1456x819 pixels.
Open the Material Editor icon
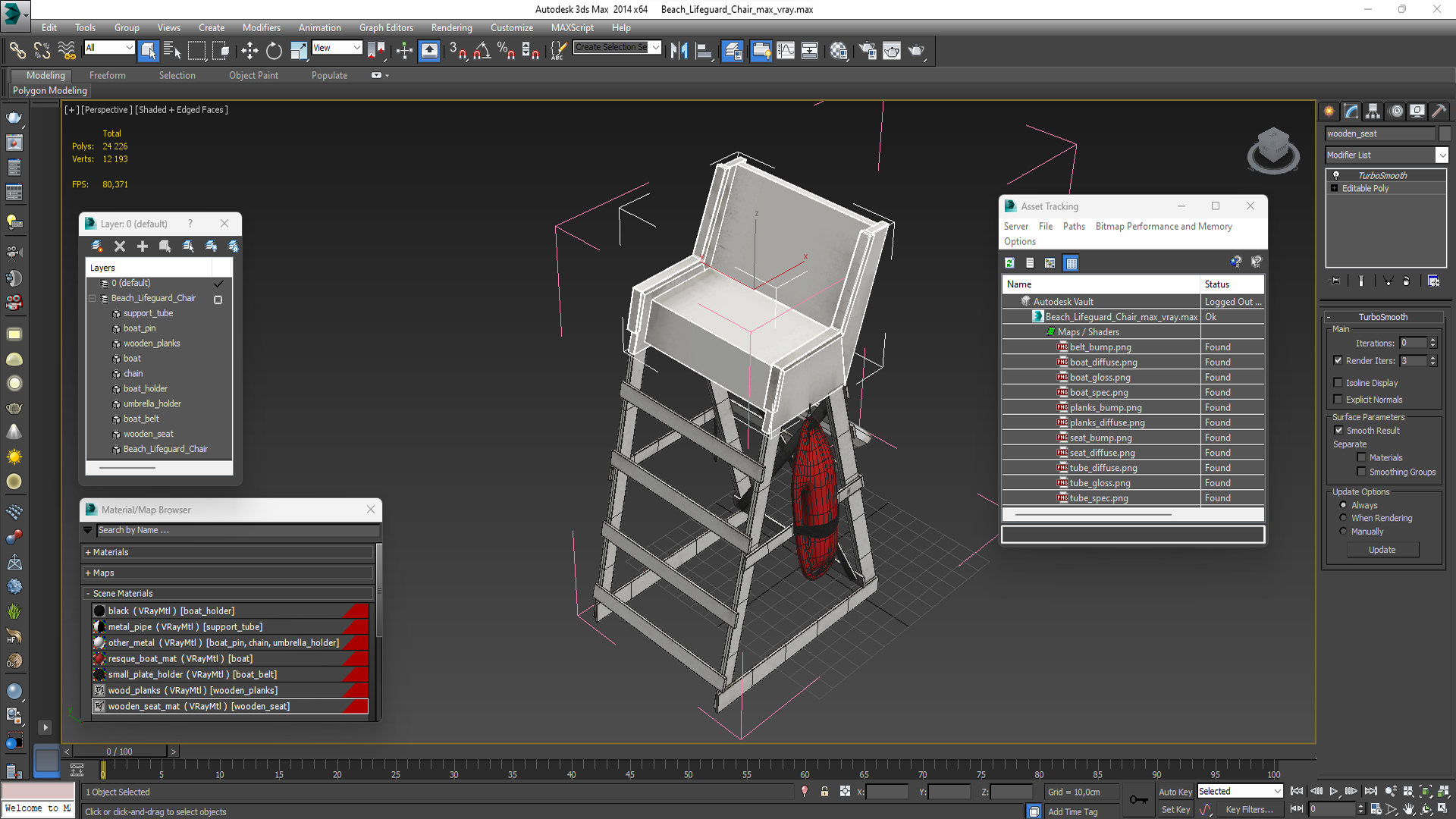click(x=839, y=51)
